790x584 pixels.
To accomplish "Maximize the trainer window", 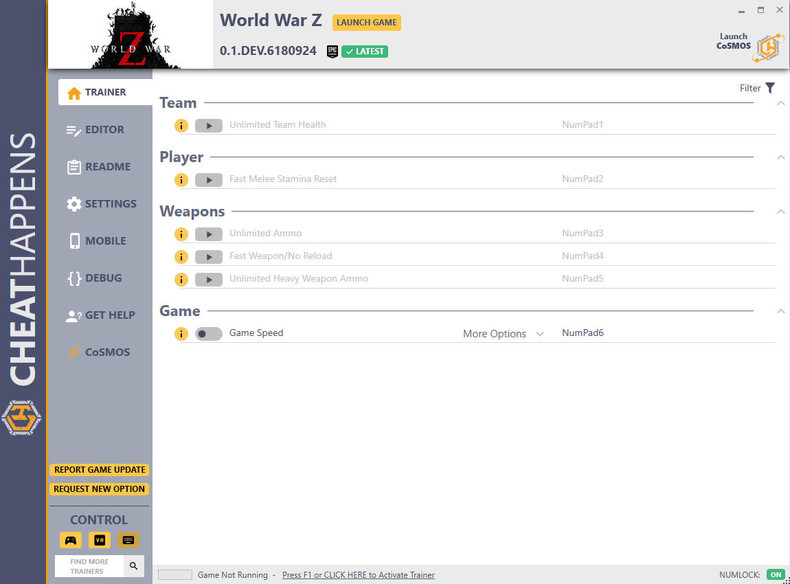I will point(760,10).
